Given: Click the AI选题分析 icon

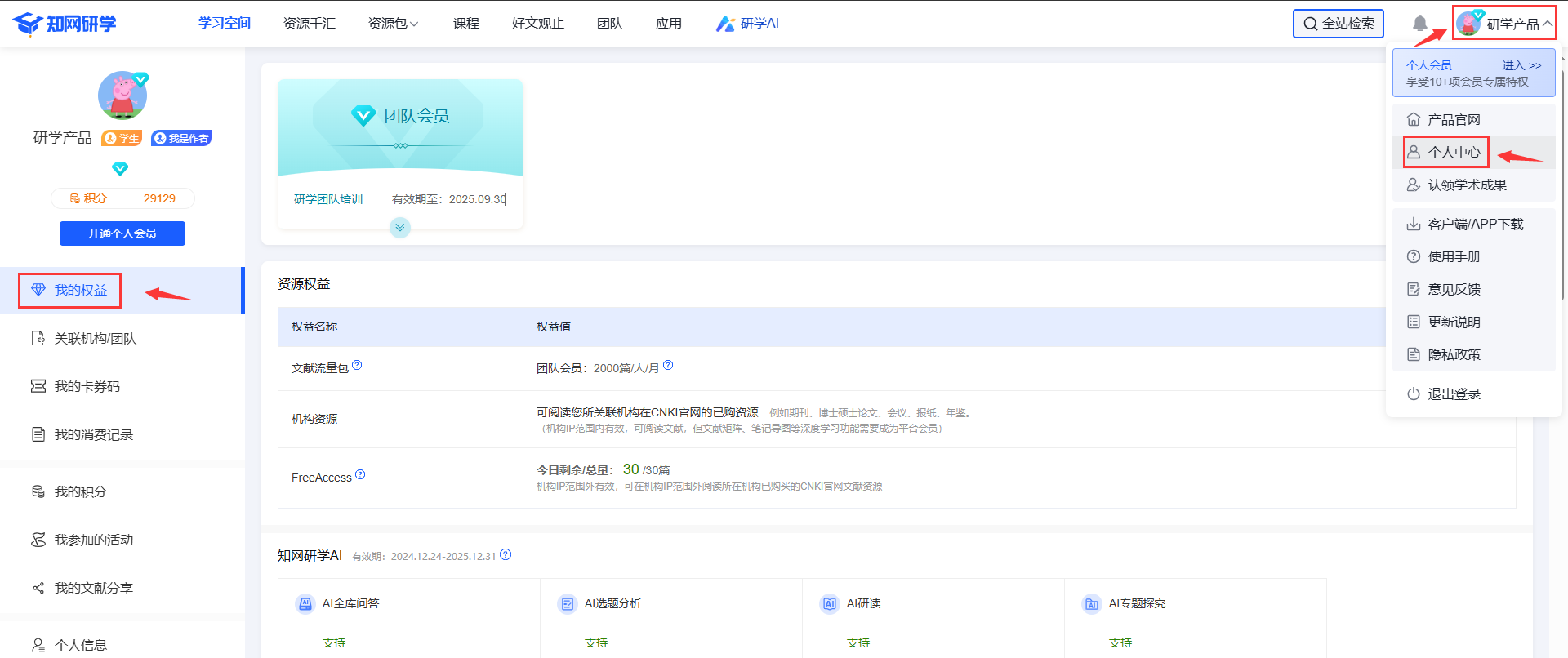Looking at the screenshot, I should (x=567, y=604).
